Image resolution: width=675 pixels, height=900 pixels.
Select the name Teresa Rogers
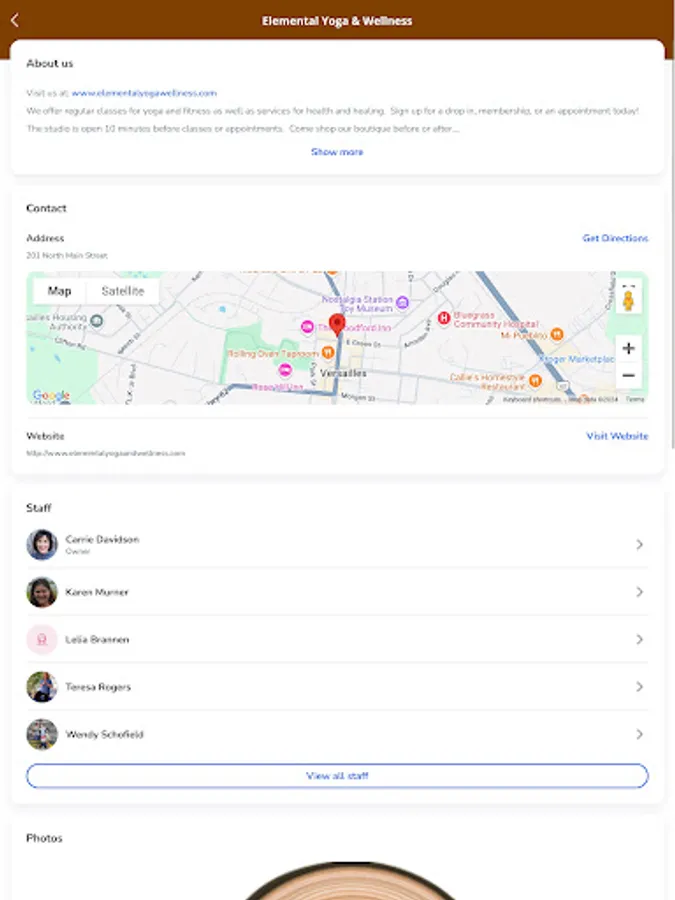pos(98,687)
